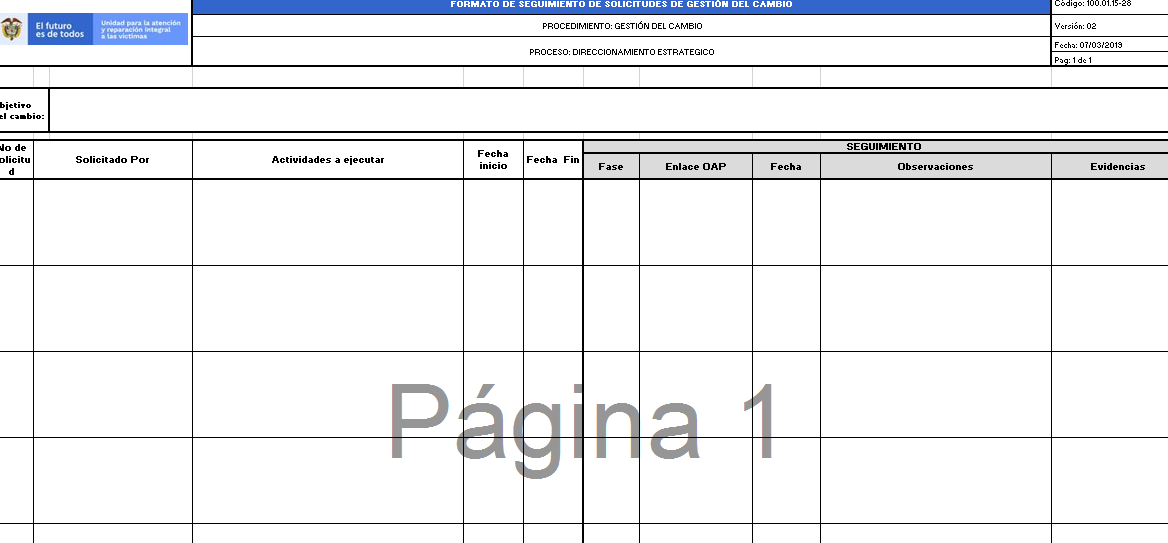Click the 'SEGUIMIENTO' group header
The image size is (1168, 543).
pos(876,147)
